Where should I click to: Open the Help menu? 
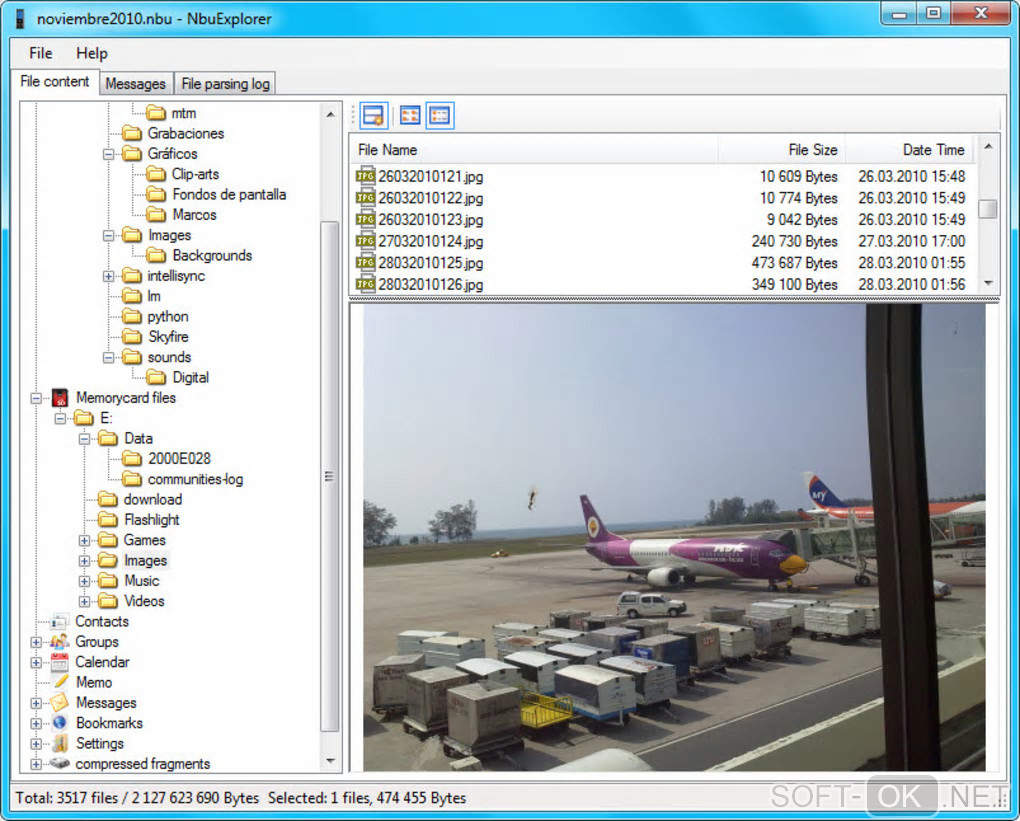tap(92, 53)
